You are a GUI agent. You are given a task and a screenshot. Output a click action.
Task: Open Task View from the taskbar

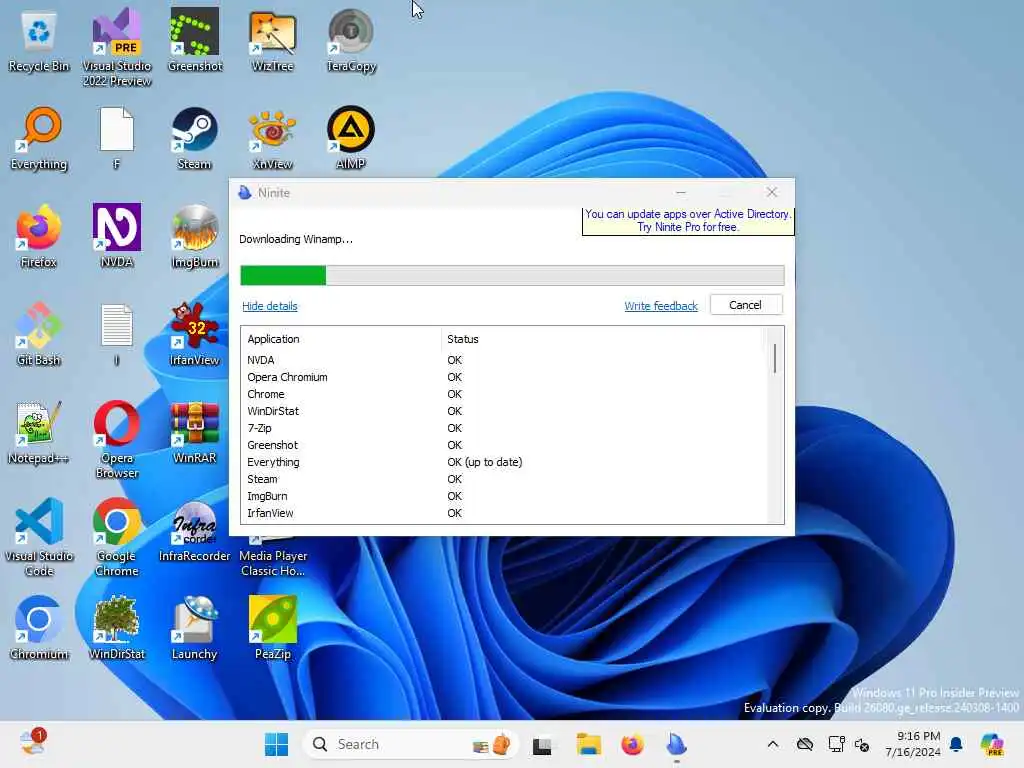click(542, 745)
